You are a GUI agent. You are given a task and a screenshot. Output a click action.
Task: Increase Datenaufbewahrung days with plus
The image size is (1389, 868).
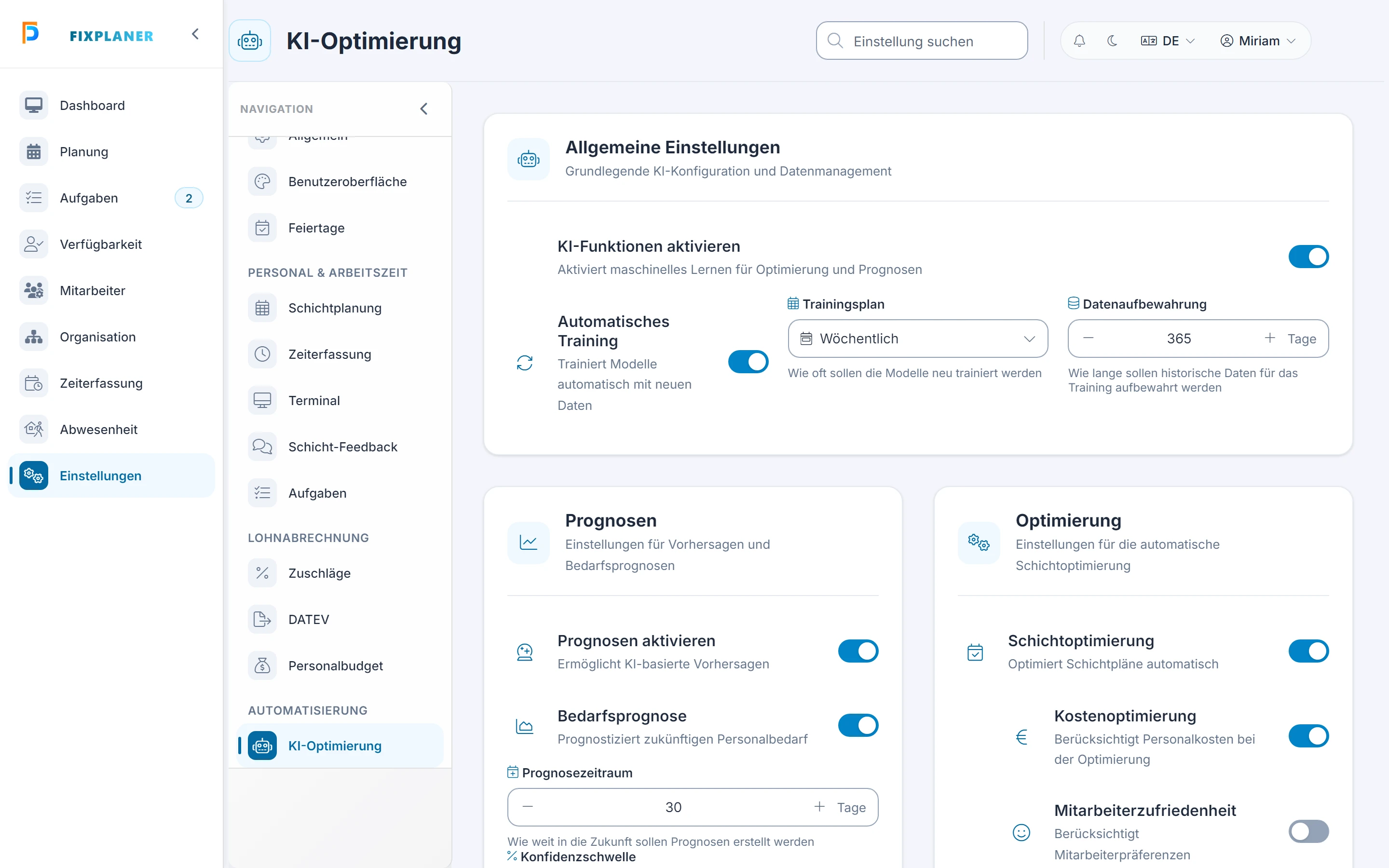[1269, 338]
